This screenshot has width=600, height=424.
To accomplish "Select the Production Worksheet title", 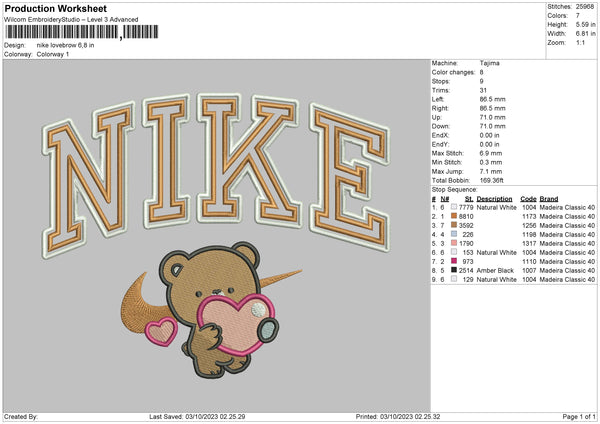I will point(55,8).
